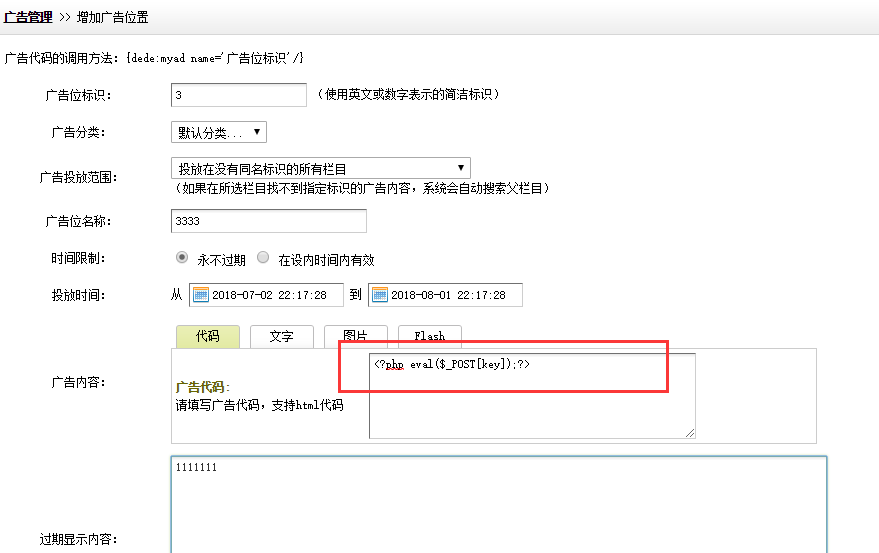
Task: Click the note about 自动搜索父栏目
Action: 362,188
